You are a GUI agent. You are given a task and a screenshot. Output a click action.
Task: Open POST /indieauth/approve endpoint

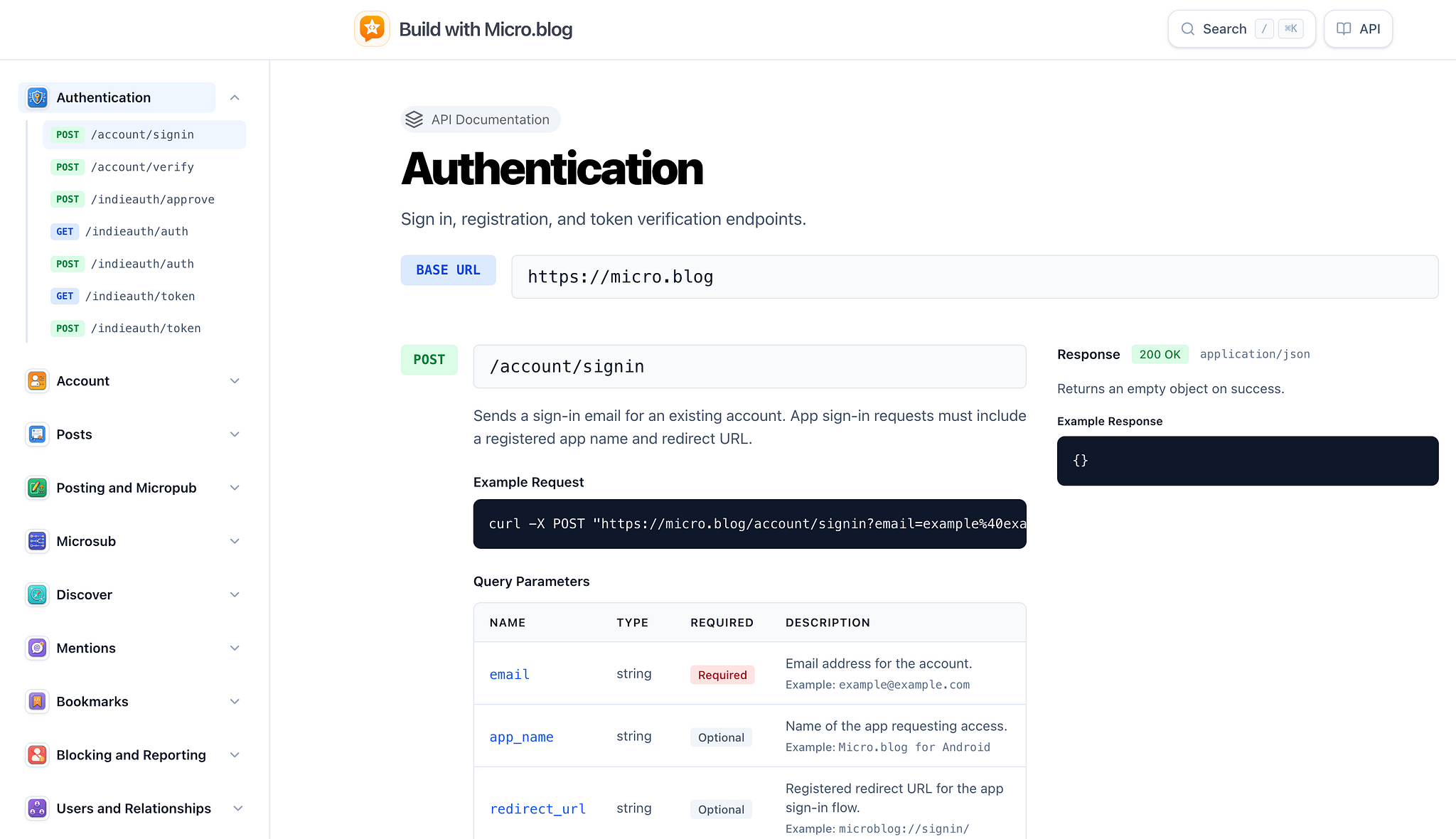[x=152, y=200]
